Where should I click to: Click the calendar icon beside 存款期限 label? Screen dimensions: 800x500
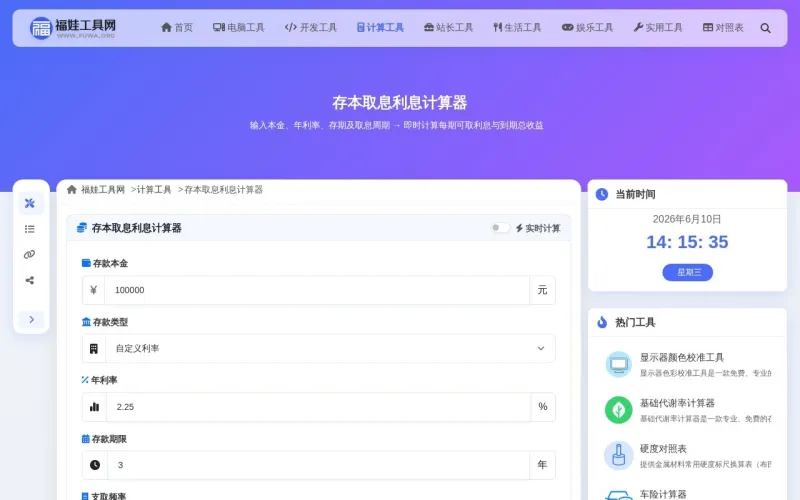point(86,439)
